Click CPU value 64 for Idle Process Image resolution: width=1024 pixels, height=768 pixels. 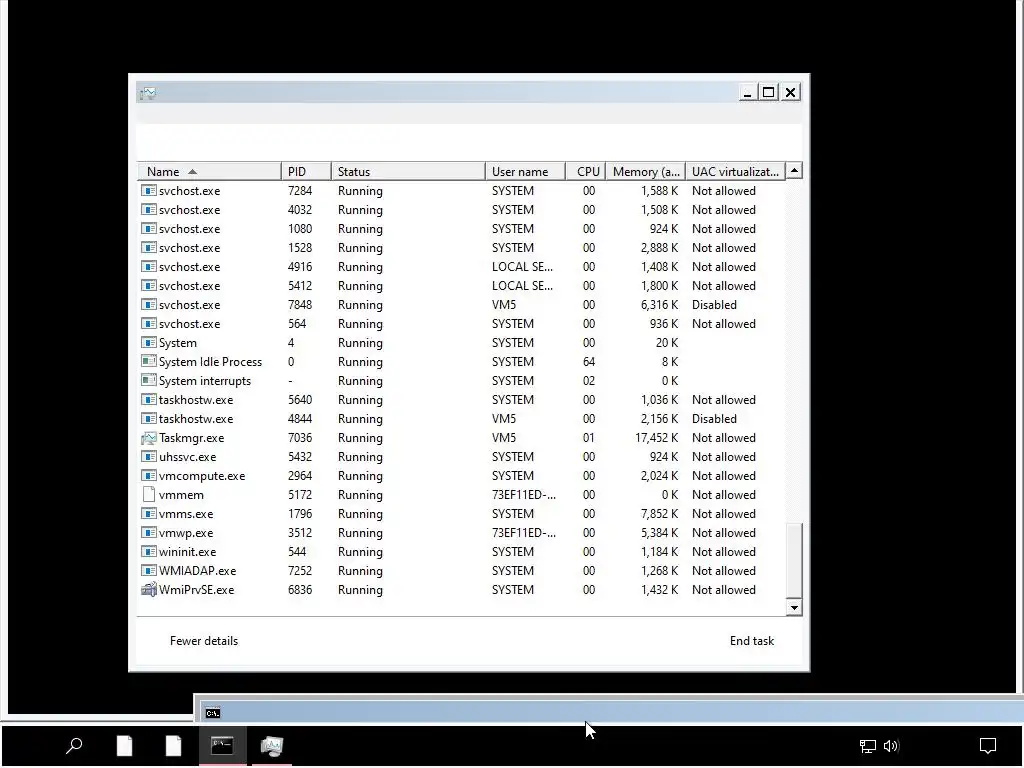pos(589,362)
